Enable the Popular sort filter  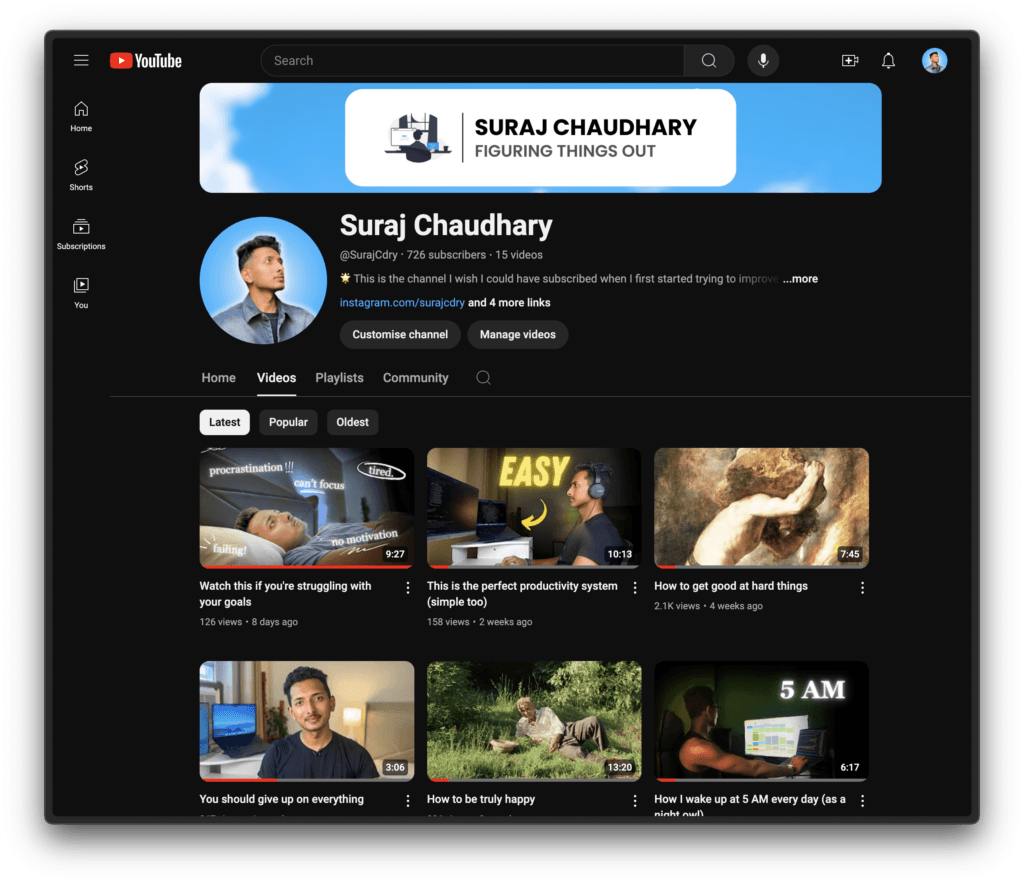(288, 422)
